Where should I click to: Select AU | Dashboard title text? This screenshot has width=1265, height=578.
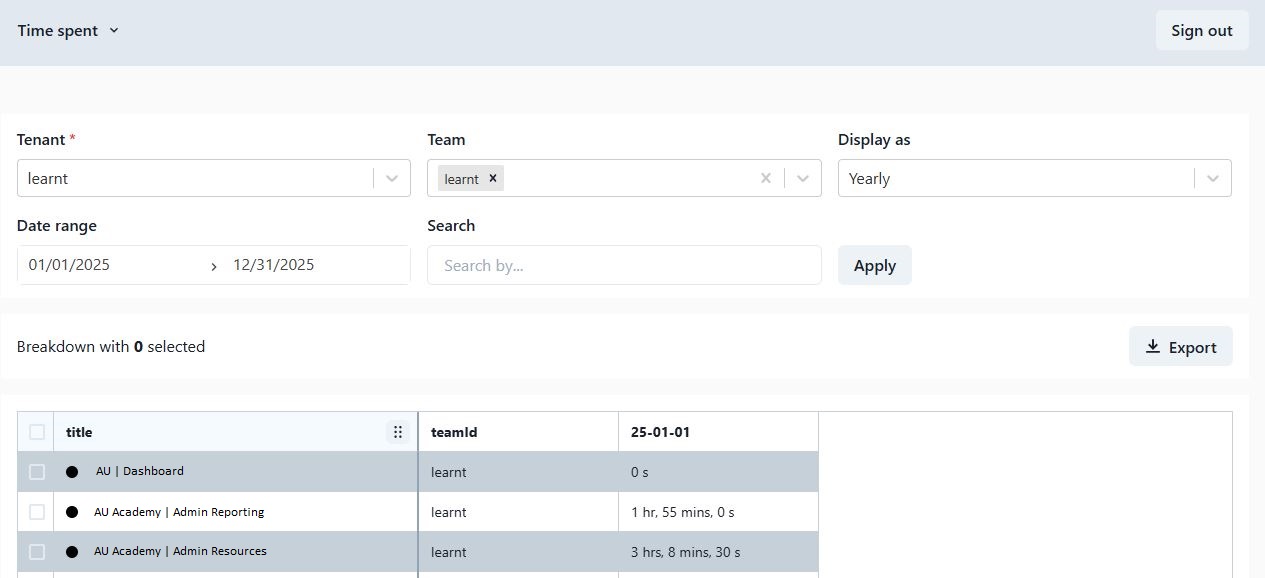tap(140, 471)
